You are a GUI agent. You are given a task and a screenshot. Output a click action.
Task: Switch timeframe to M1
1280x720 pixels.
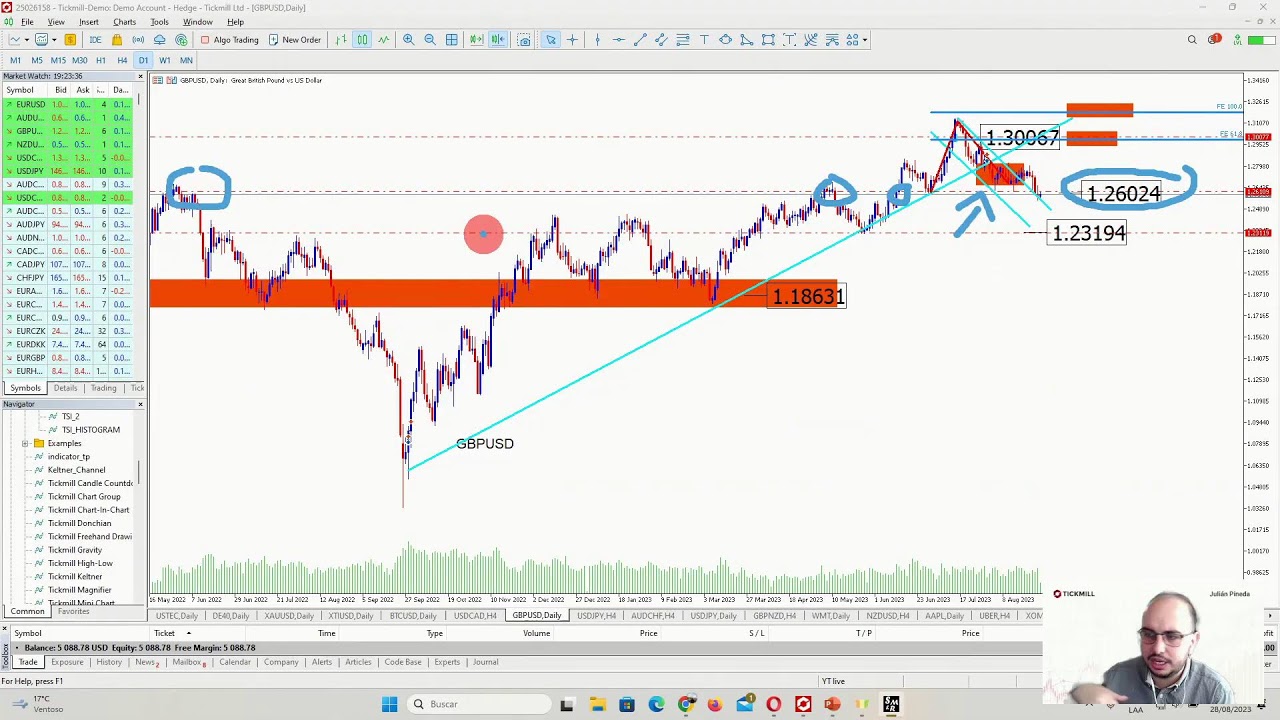[x=15, y=60]
